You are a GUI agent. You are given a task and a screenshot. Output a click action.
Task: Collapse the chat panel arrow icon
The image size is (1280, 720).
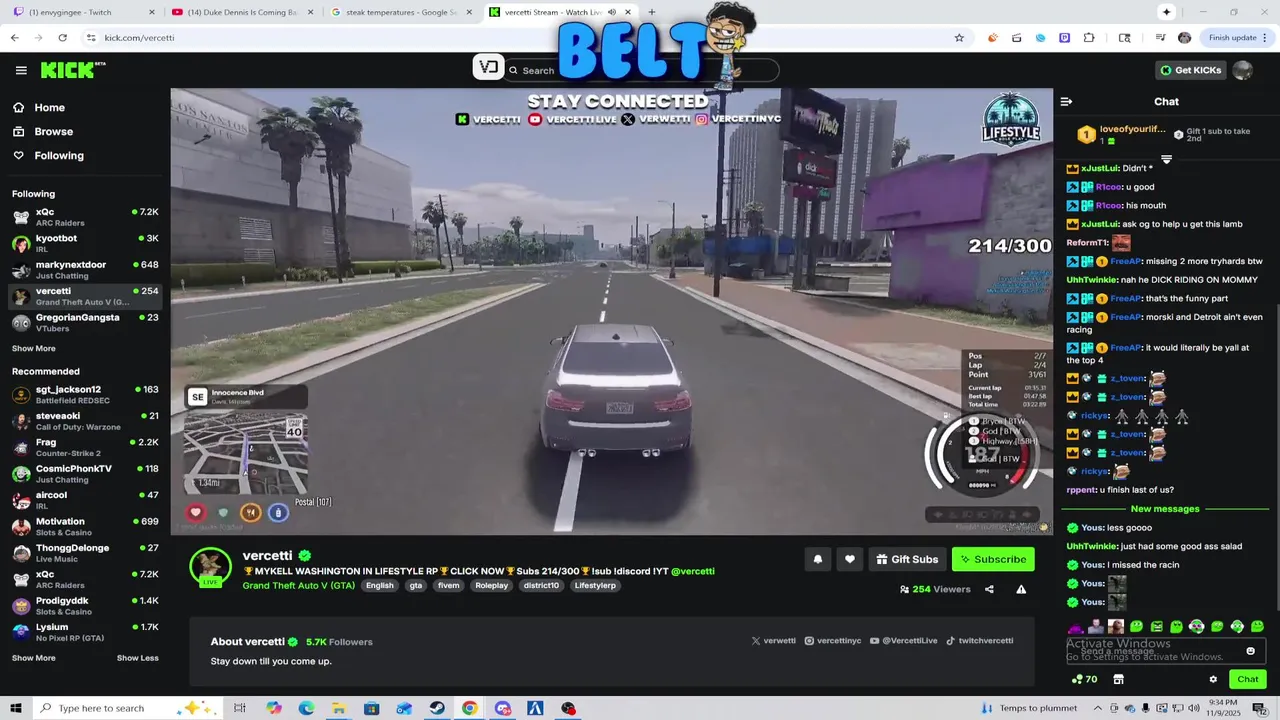[1066, 102]
